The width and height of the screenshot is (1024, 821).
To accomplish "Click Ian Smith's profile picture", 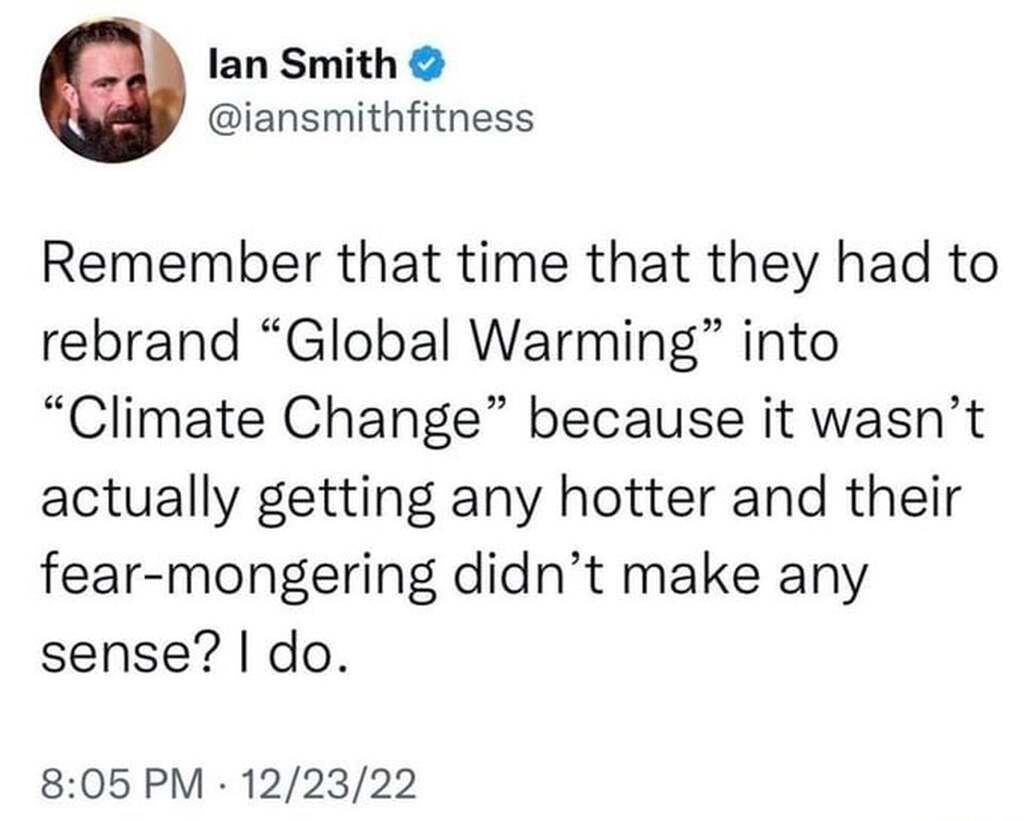I will coord(112,90).
